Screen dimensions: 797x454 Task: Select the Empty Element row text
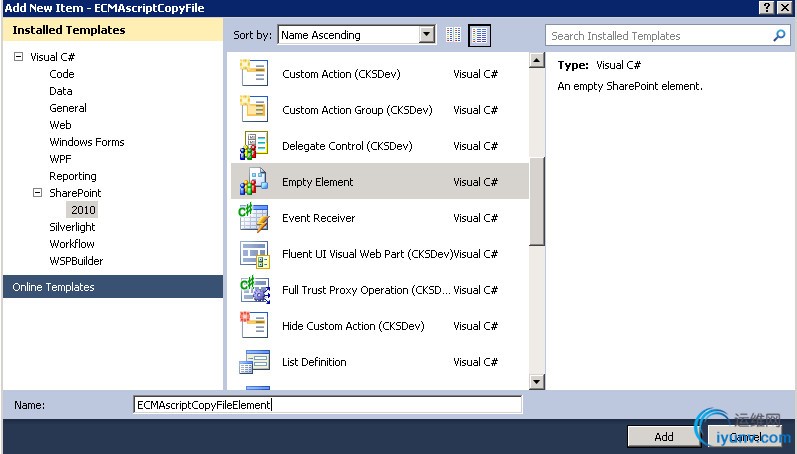[318, 182]
